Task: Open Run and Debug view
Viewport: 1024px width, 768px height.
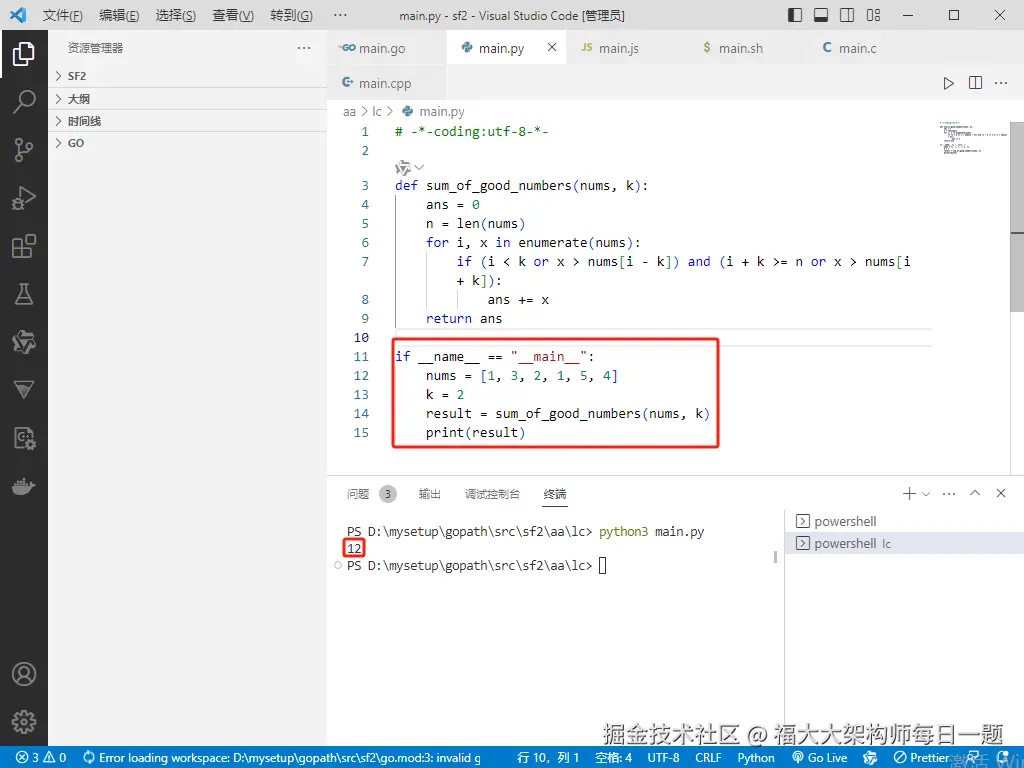Action: click(x=24, y=198)
